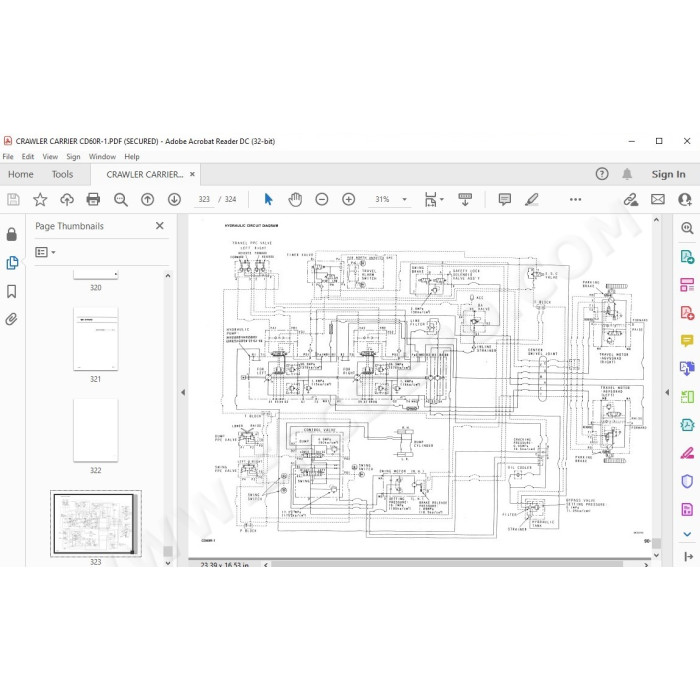Add document to favorites with the star icon
Viewport: 700px width, 700px height.
40,199
